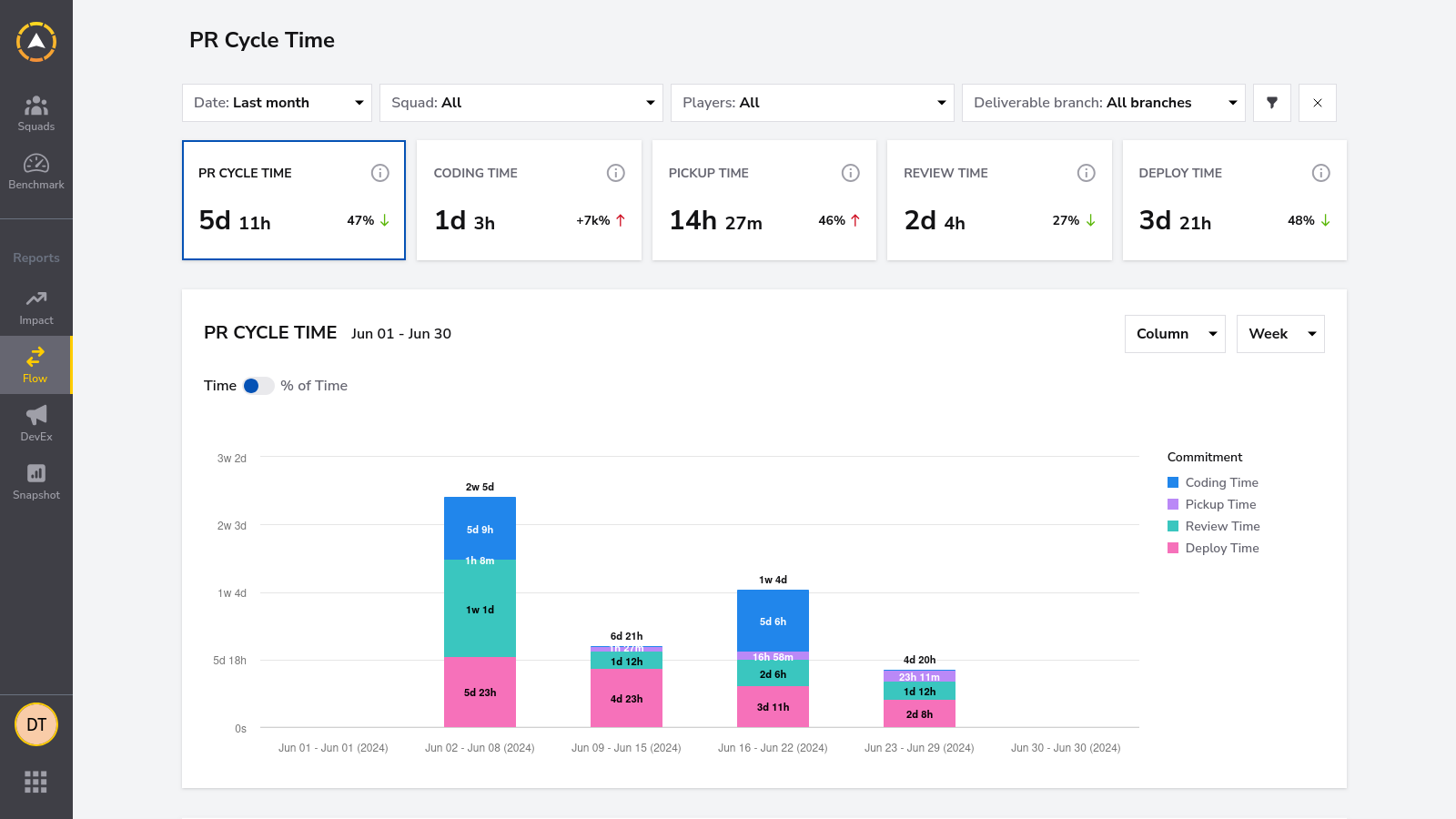The image size is (1456, 819).
Task: Clear filters with the X button
Action: [1318, 103]
